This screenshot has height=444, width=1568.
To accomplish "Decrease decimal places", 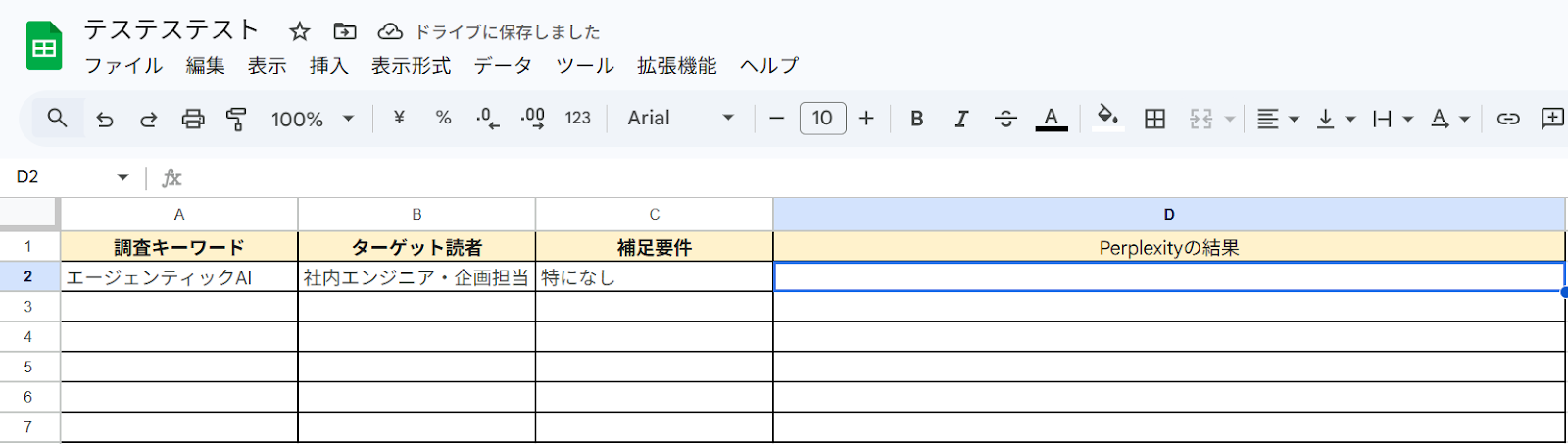I will point(487,118).
